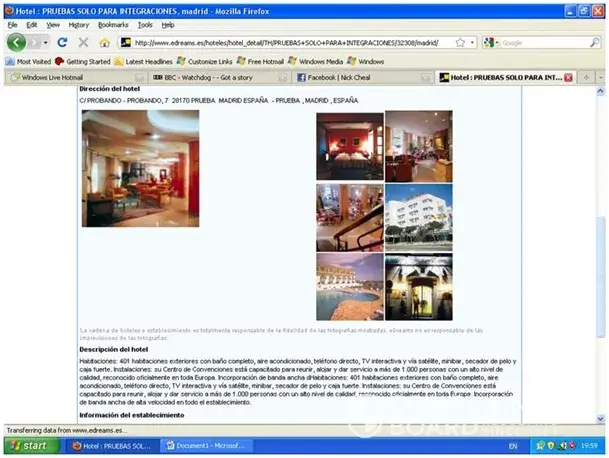Viewport: 609px width, 458px height.
Task: Close the Hotel PRUEBAS tab with red X
Action: click(568, 77)
